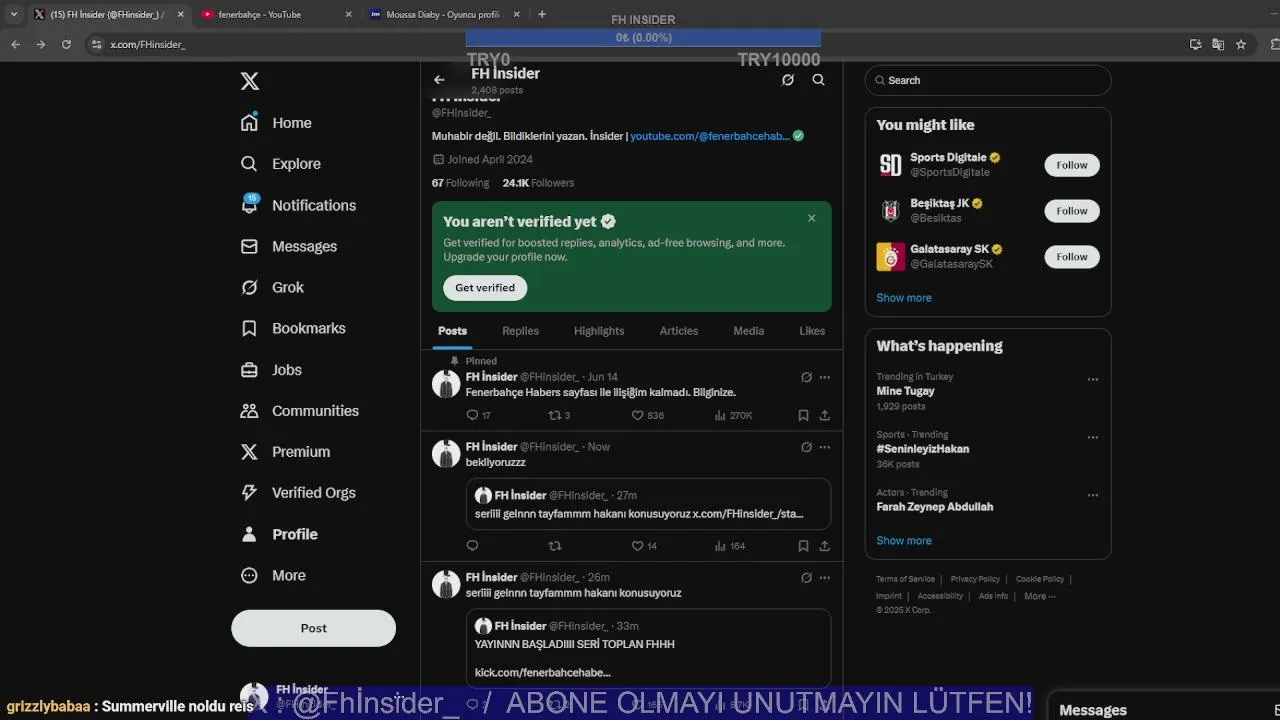Open the youtube.com/@fenerbahcehab link in bio
1280x720 pixels.
click(710, 136)
